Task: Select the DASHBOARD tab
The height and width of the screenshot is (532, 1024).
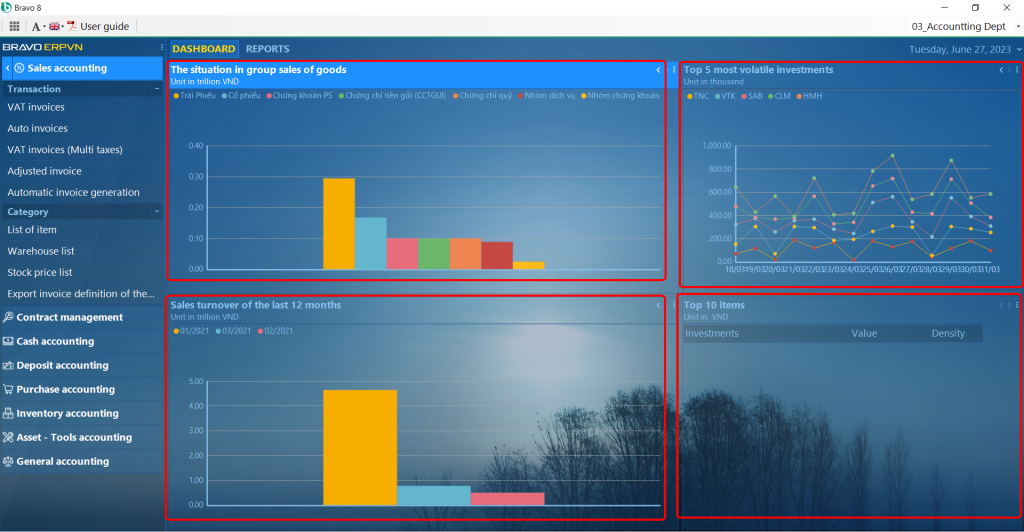Action: coord(204,49)
